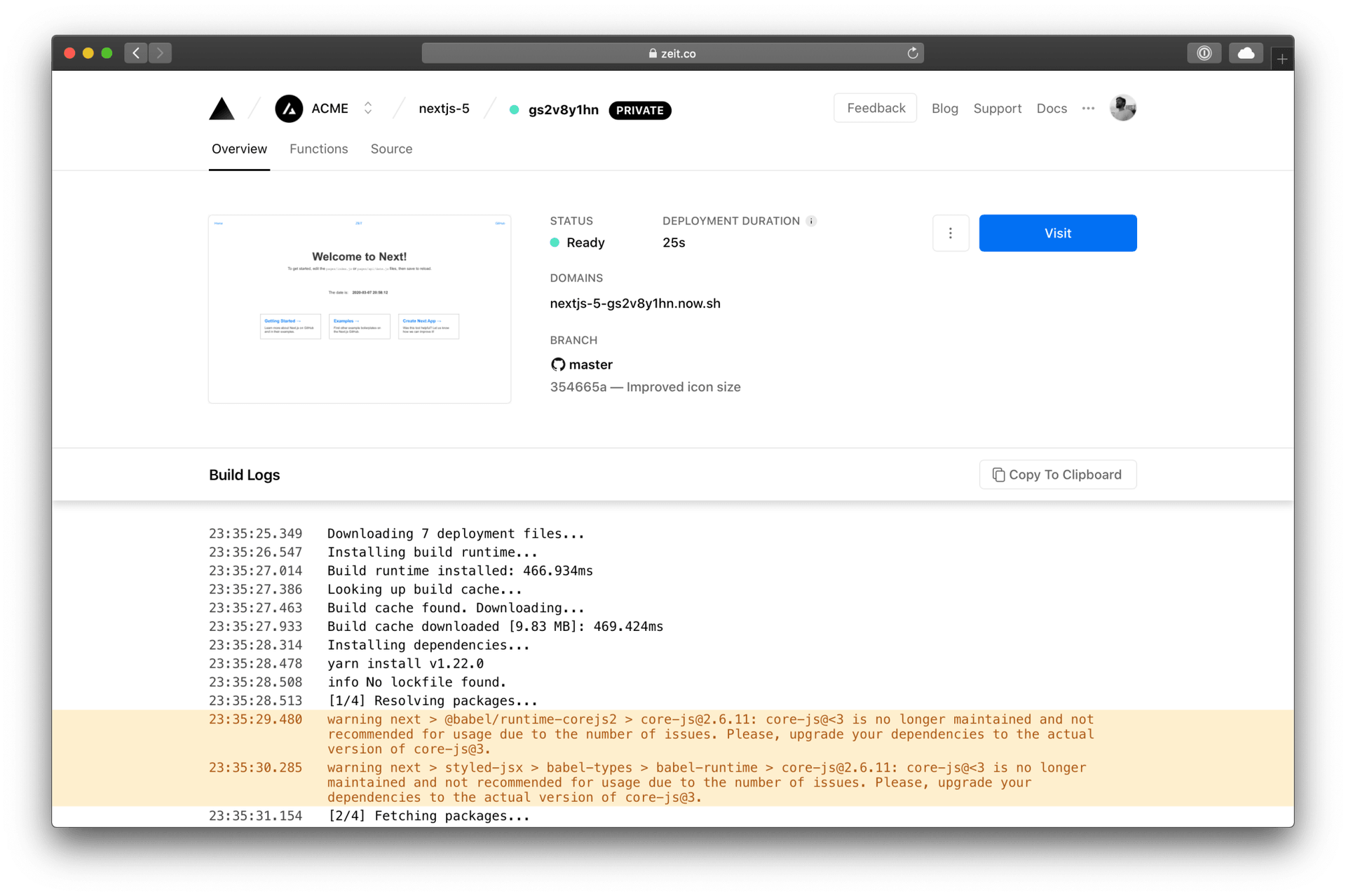Switch to the Overview tab
The image size is (1346, 896).
coord(239,149)
